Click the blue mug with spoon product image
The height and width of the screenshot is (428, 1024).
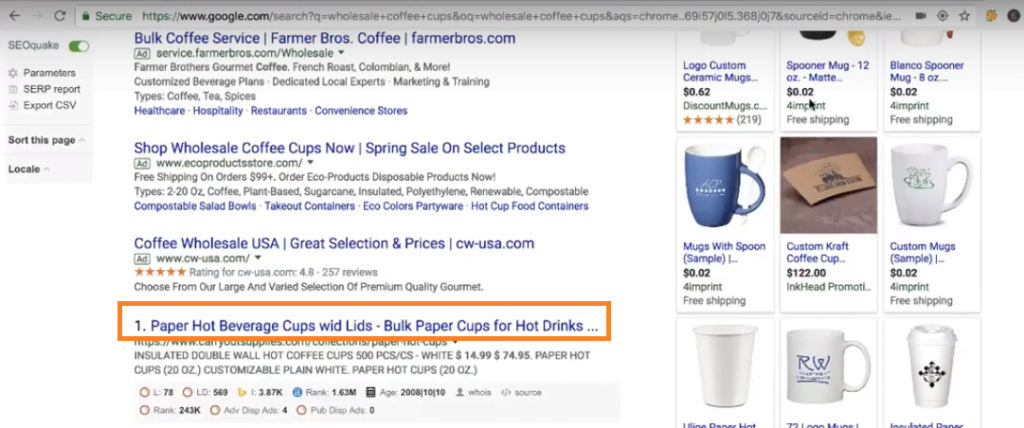(x=724, y=186)
